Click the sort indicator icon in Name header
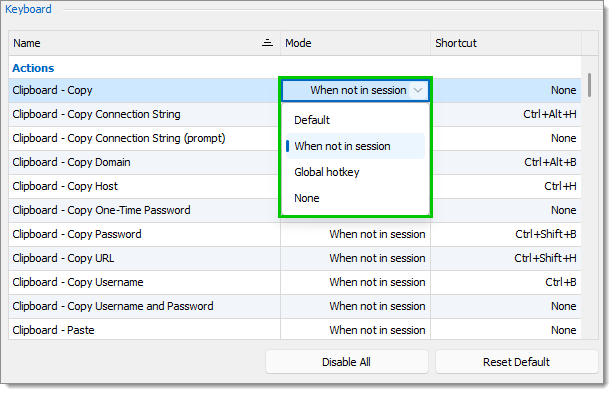614x394 pixels. 267,43
